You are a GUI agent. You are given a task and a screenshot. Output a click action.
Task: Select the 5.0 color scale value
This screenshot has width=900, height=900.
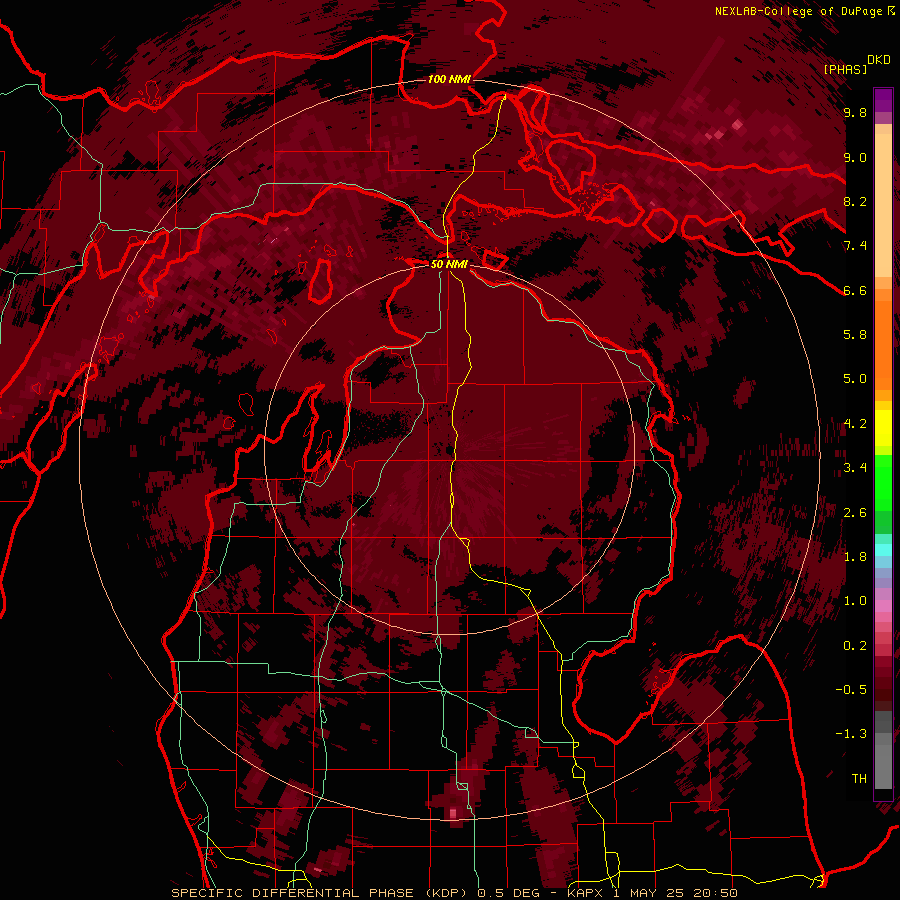[855, 379]
